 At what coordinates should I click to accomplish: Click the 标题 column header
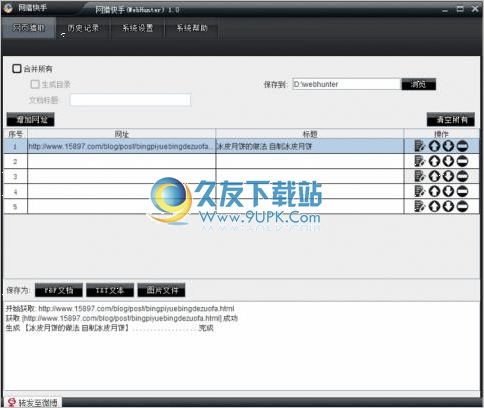310,134
